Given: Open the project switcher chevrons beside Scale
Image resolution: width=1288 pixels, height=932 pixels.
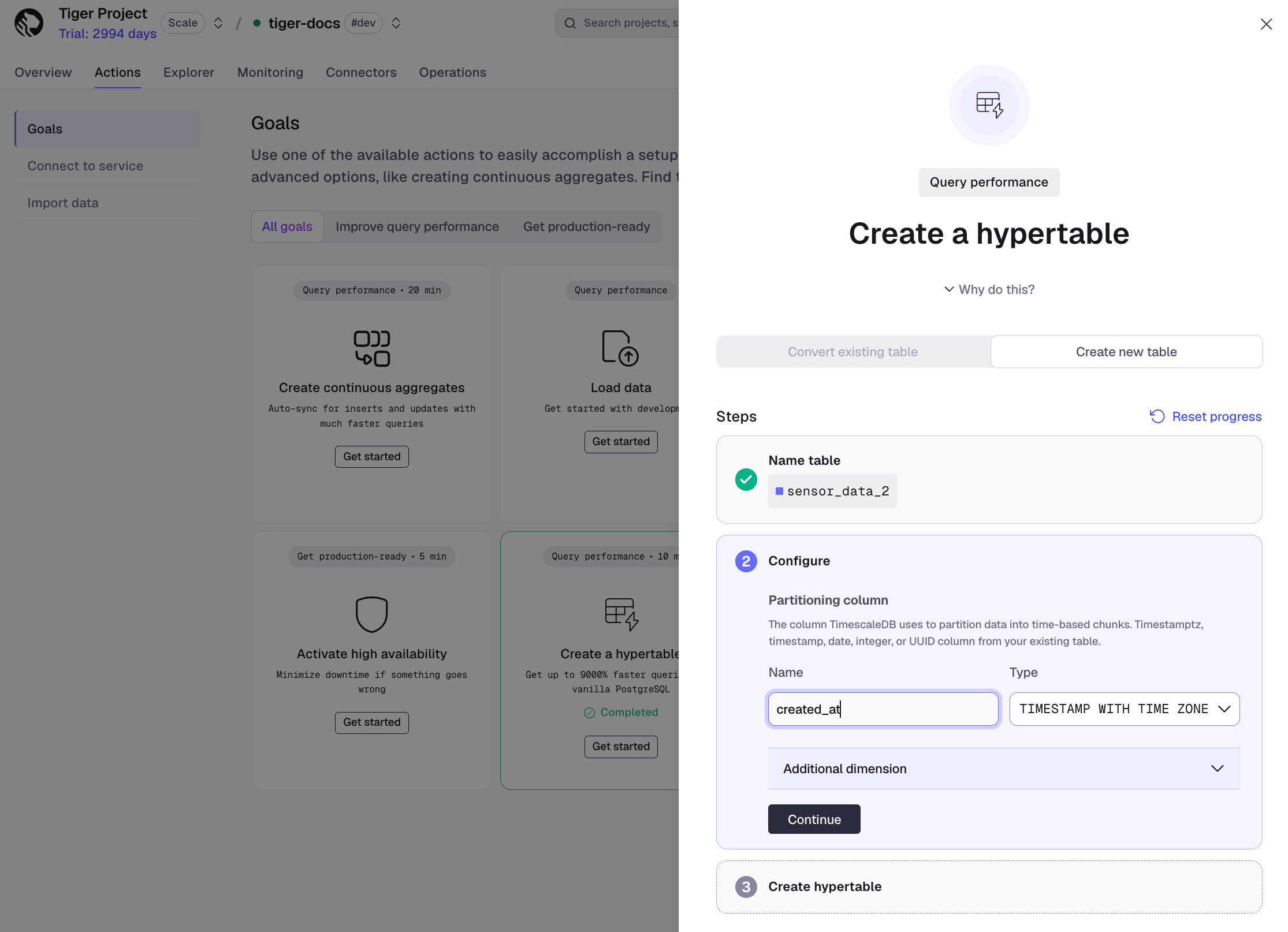Looking at the screenshot, I should pos(218,23).
